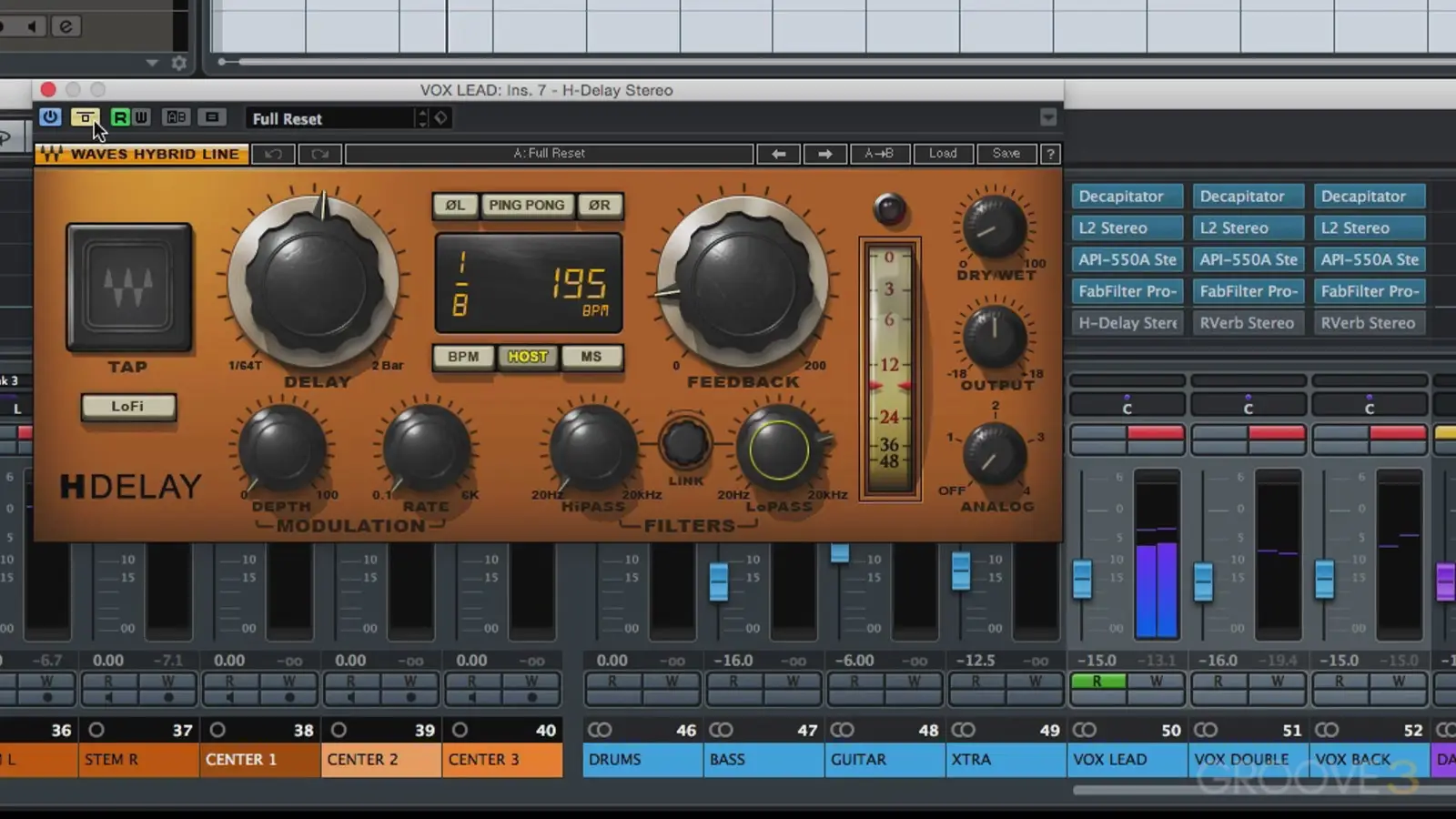This screenshot has height=819, width=1456.
Task: Open the plugin window menu arrow at right
Action: click(x=1048, y=117)
